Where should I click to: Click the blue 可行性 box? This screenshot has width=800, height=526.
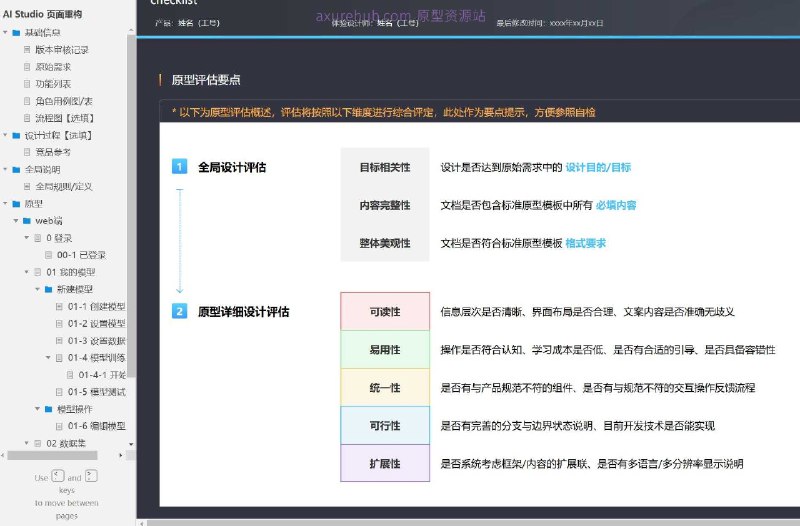[x=385, y=425]
